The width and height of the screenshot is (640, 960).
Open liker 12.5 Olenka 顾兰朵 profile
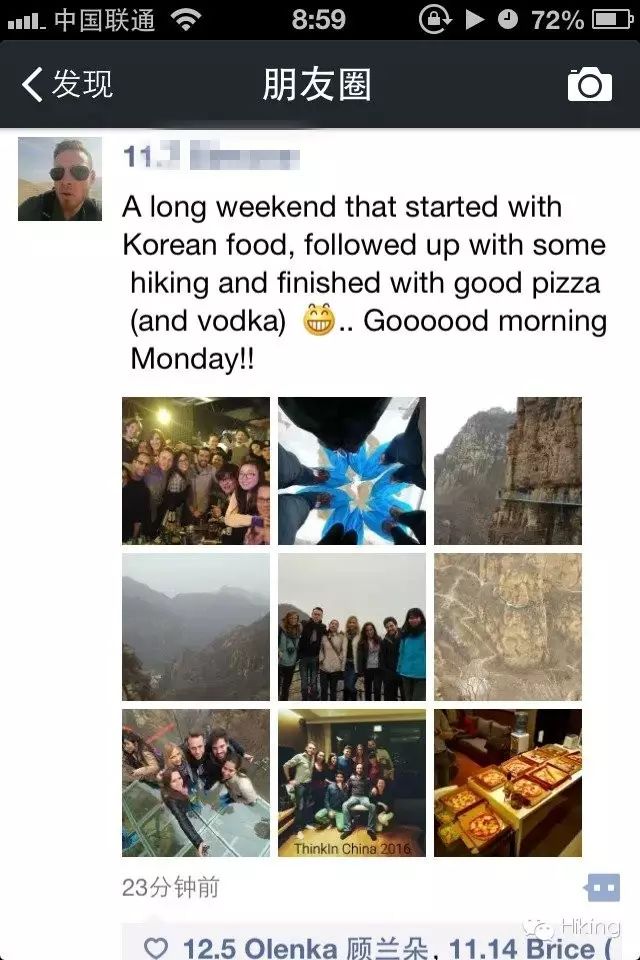click(305, 948)
